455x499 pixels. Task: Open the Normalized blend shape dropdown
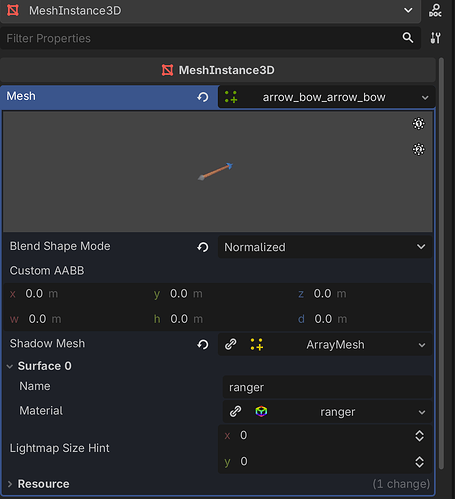point(325,247)
